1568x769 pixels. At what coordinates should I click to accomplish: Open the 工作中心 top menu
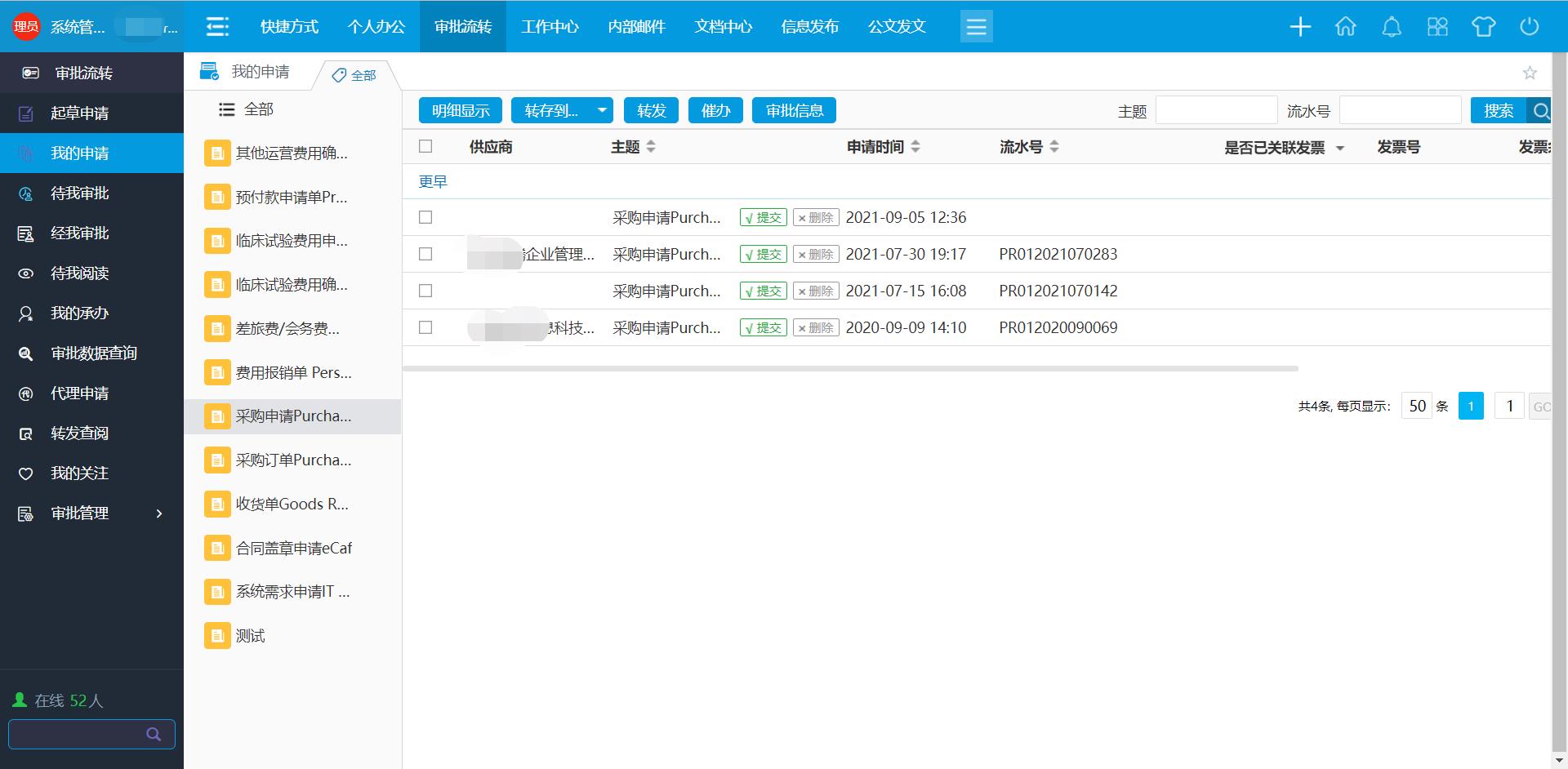point(550,27)
